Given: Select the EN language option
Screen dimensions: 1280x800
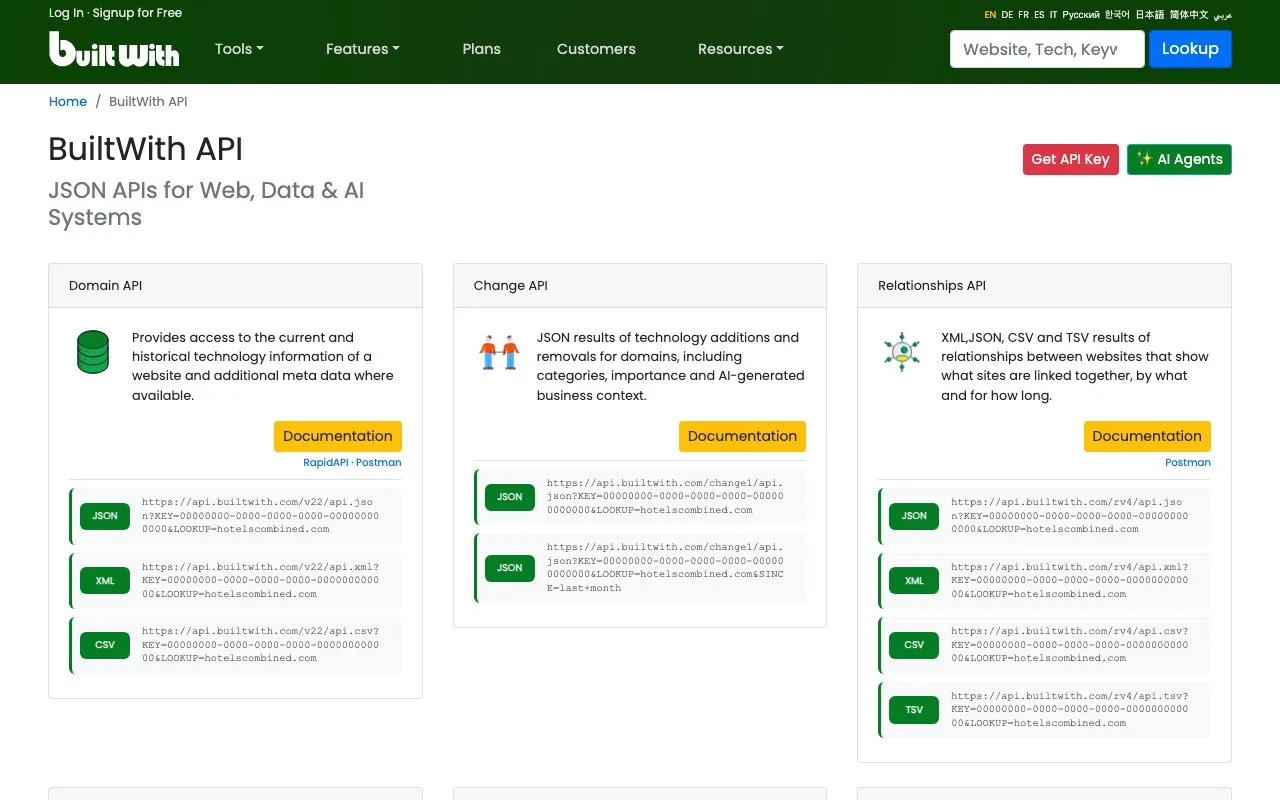Looking at the screenshot, I should (990, 15).
